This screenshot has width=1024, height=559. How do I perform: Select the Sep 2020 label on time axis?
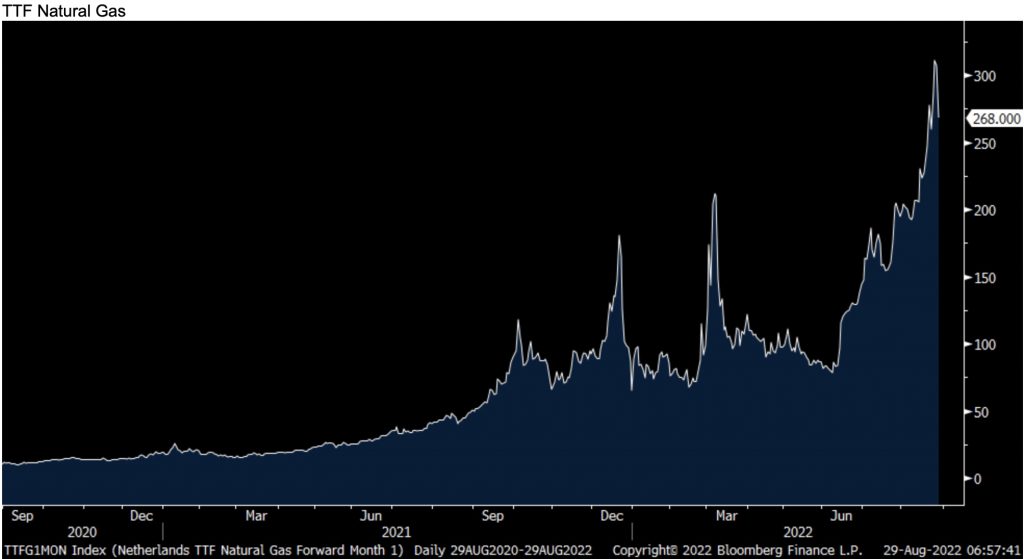coord(22,516)
